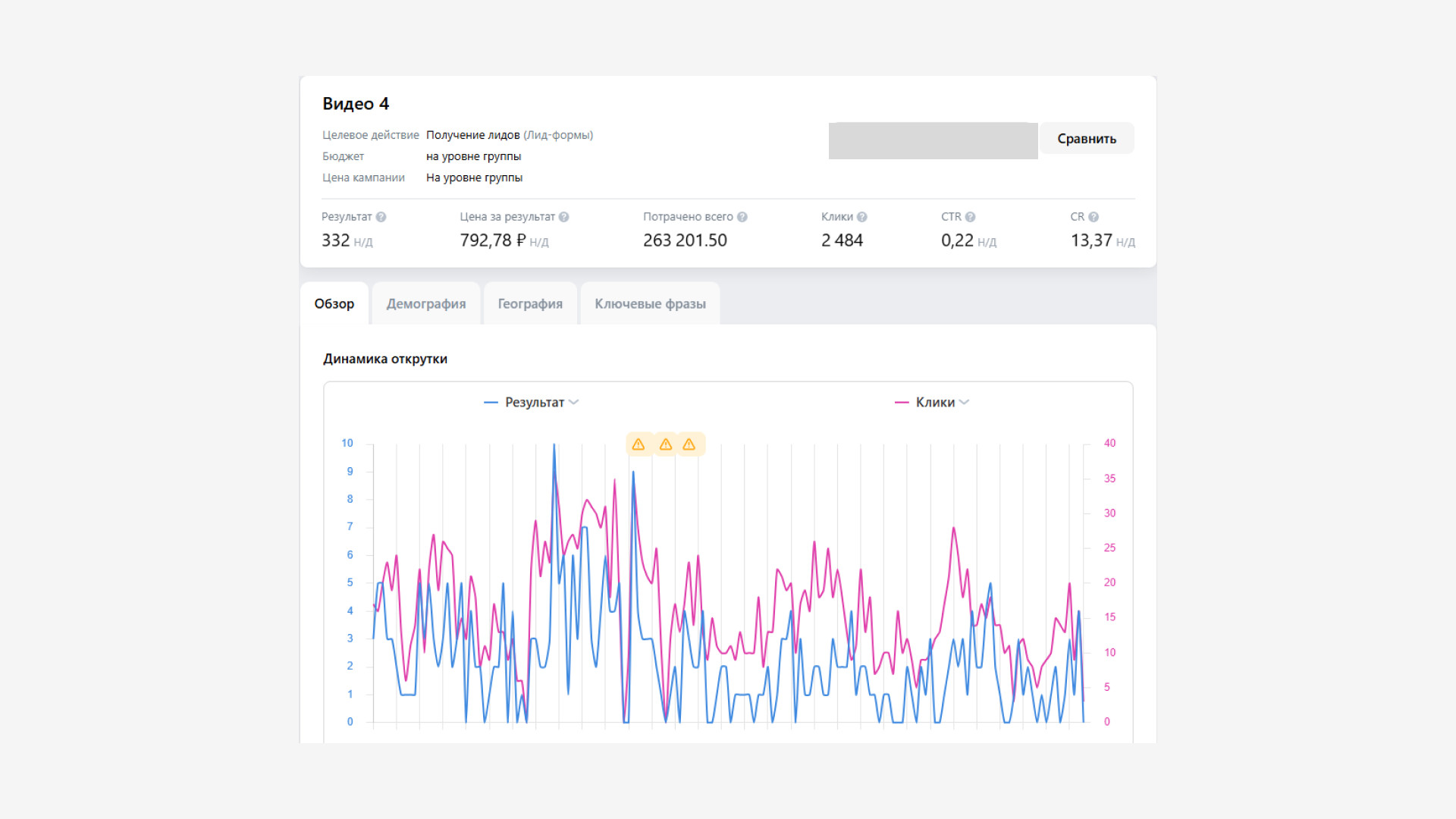Click the help icon next to CTR
Screen dimensions: 1456x819
point(970,217)
